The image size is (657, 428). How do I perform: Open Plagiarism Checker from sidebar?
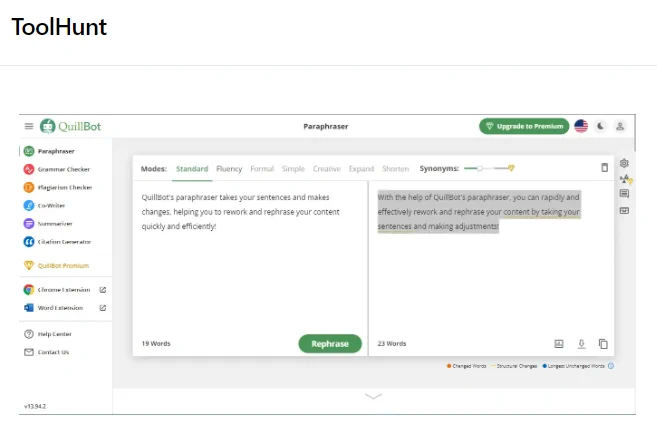[x=58, y=187]
